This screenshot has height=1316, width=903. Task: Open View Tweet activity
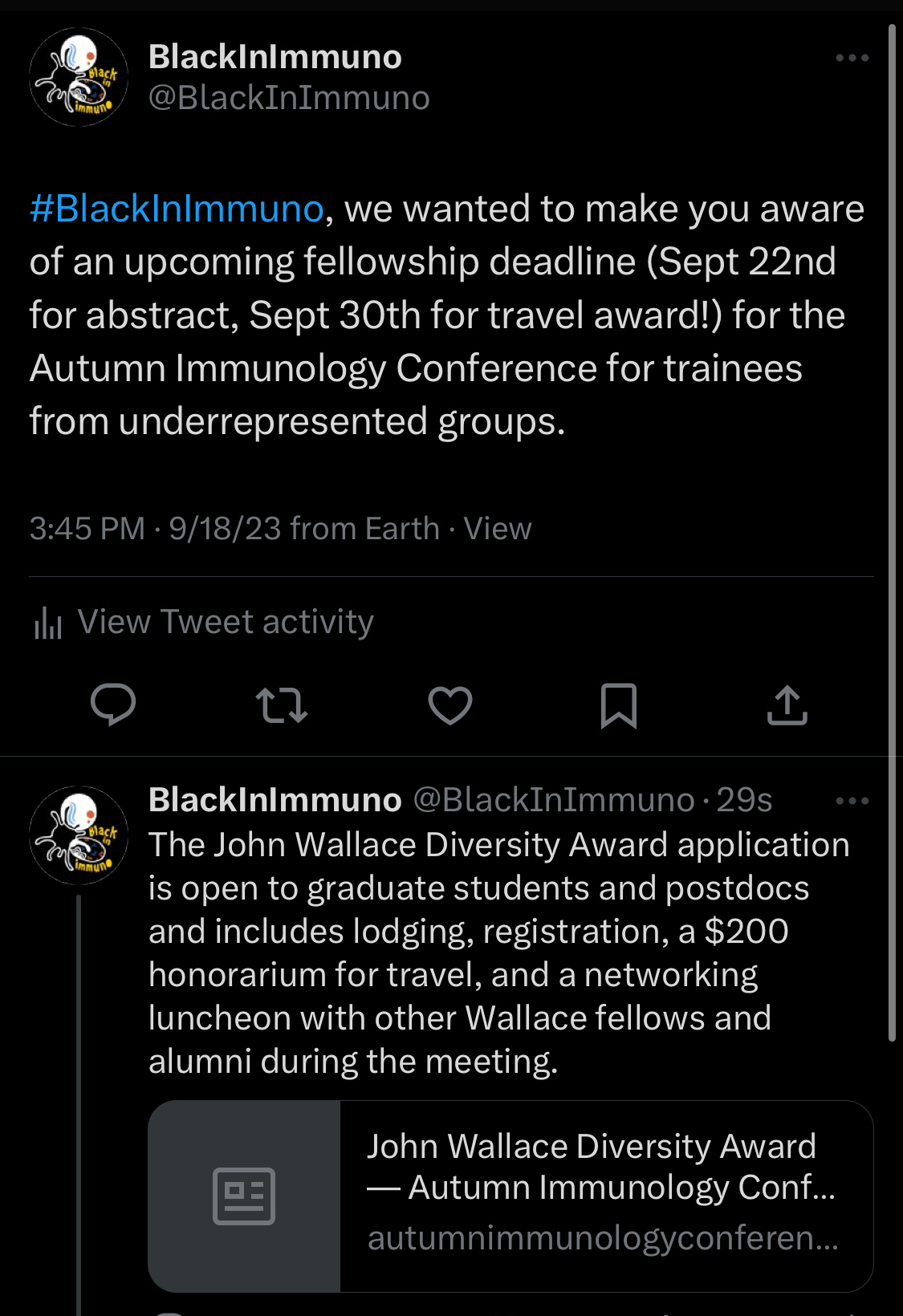coord(226,622)
